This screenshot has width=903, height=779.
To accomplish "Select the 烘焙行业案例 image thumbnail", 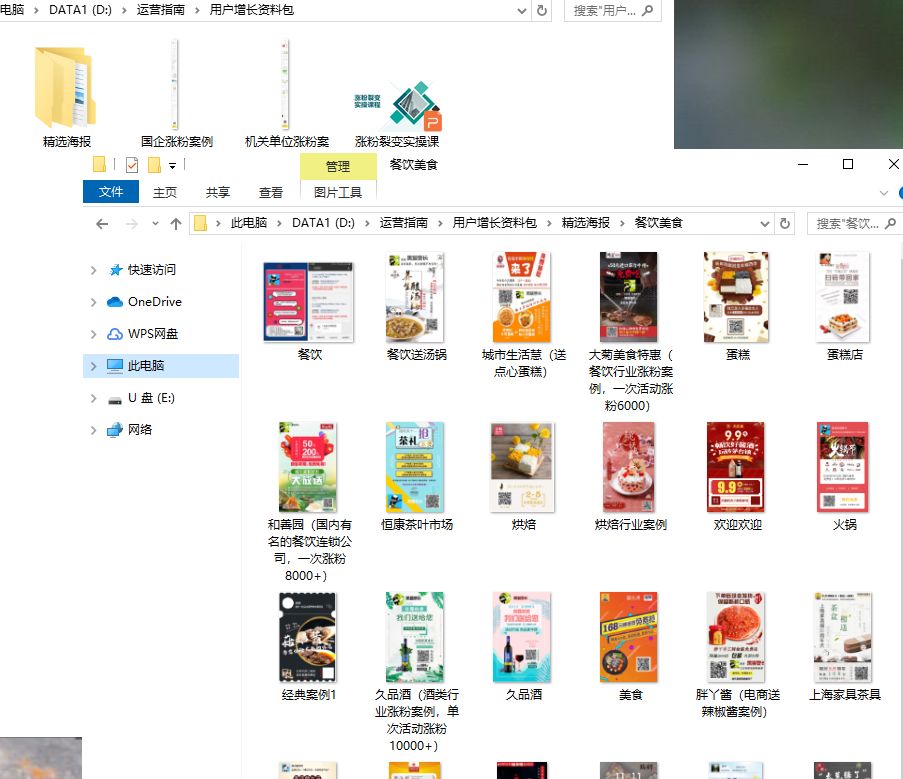I will click(x=628, y=467).
